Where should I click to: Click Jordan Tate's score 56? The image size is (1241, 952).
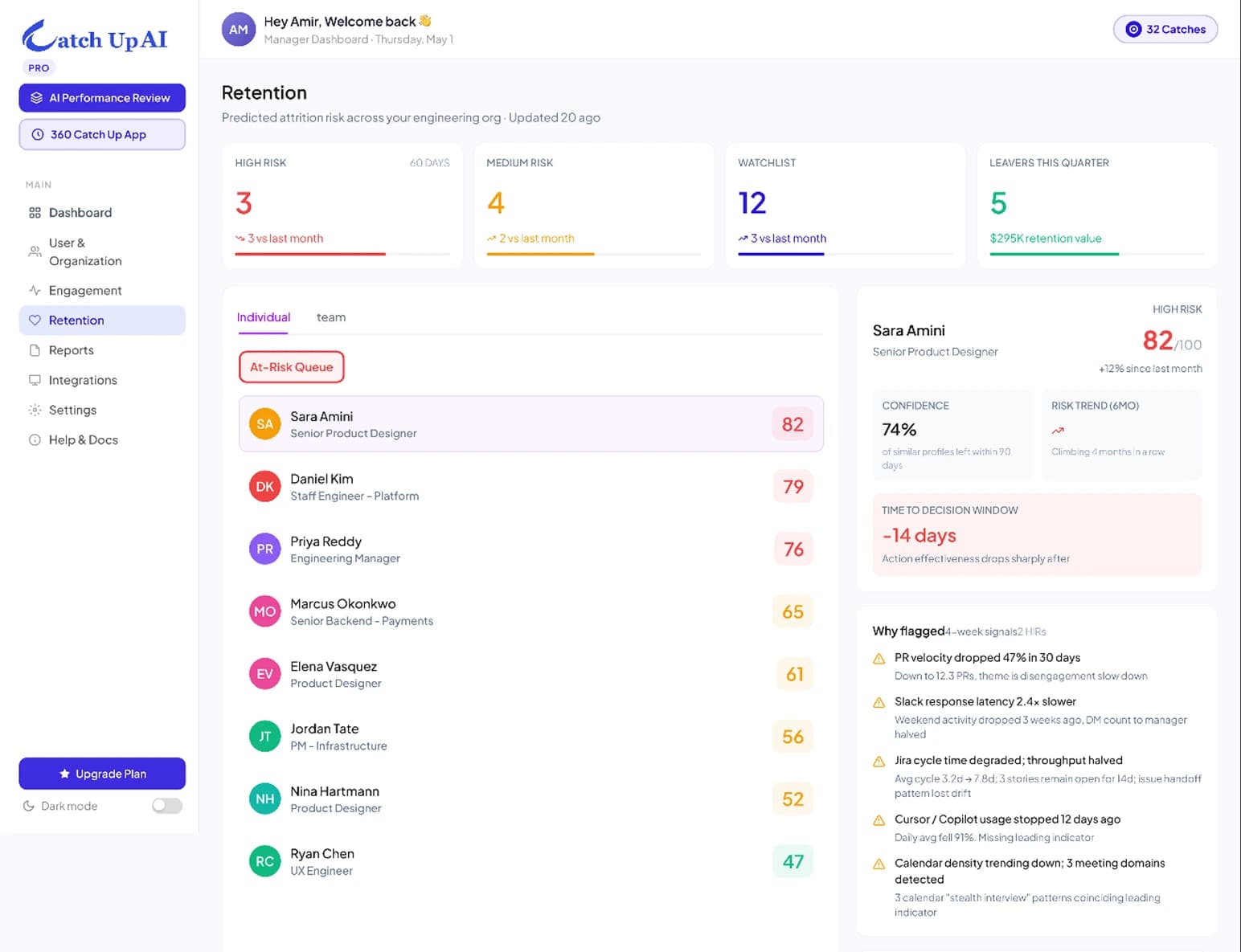793,737
